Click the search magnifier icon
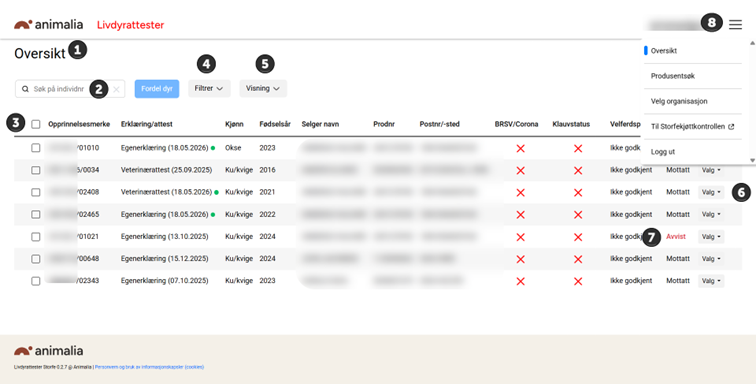This screenshot has width=756, height=384. [x=25, y=89]
